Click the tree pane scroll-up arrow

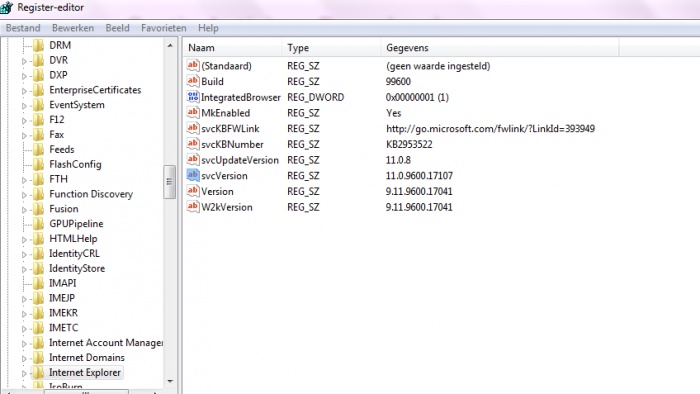click(170, 46)
